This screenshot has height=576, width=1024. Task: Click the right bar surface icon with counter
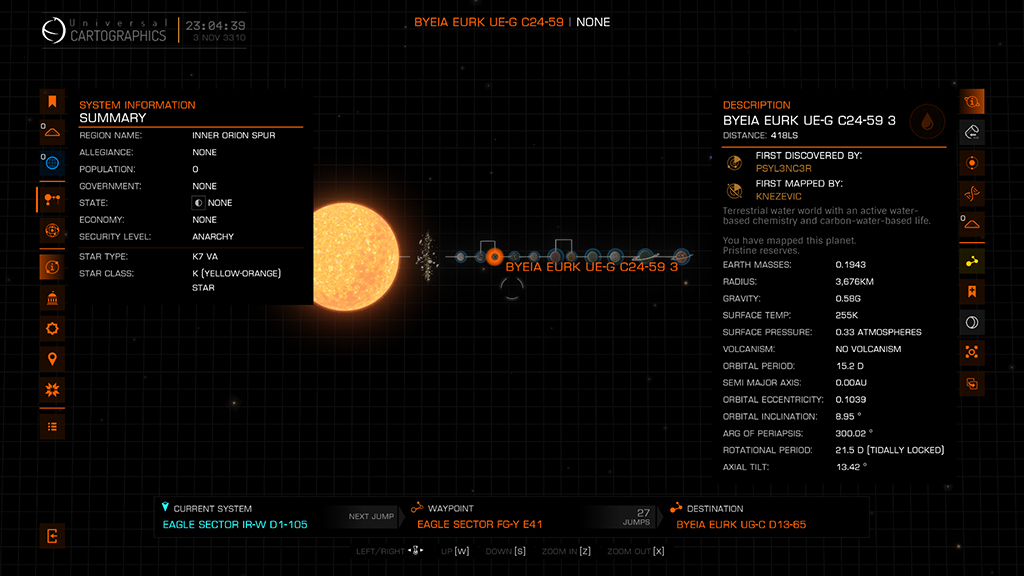tap(972, 224)
